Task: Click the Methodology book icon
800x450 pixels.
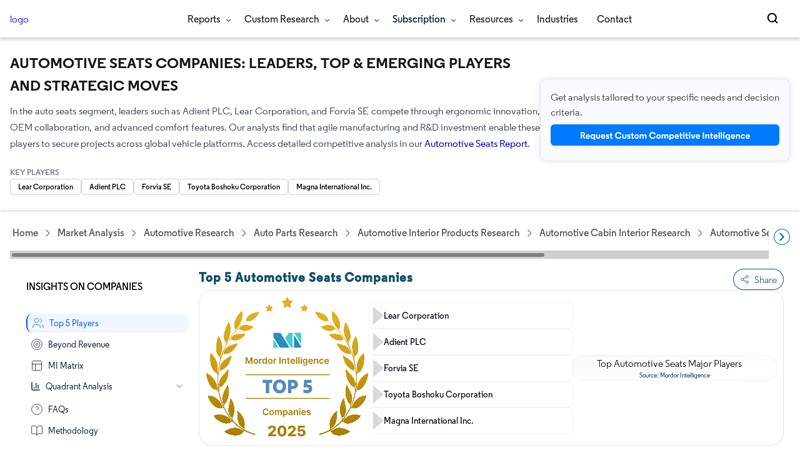Action: pyautogui.click(x=37, y=431)
